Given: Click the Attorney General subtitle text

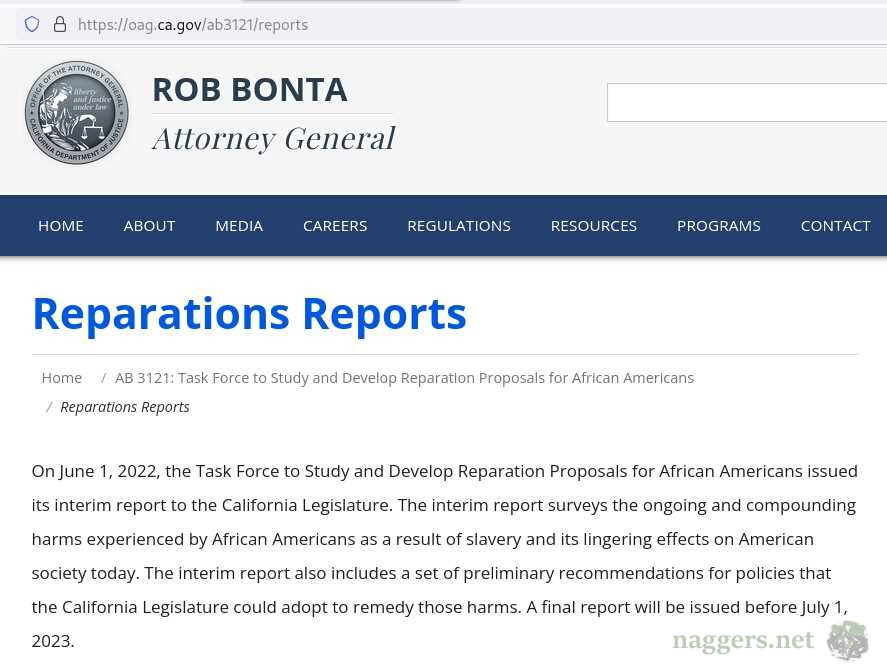Looking at the screenshot, I should click(273, 138).
